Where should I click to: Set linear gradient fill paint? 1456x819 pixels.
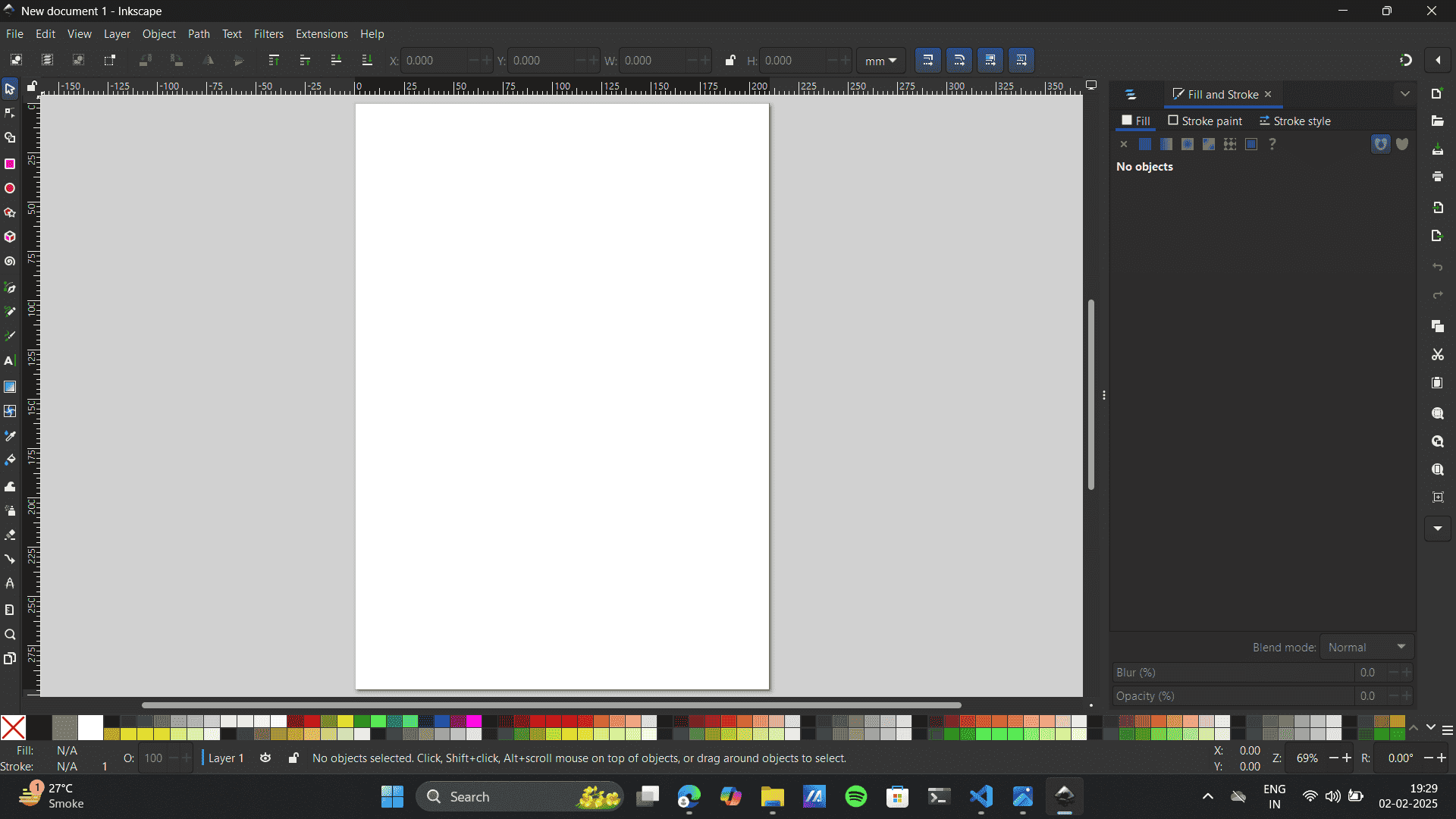click(x=1166, y=144)
